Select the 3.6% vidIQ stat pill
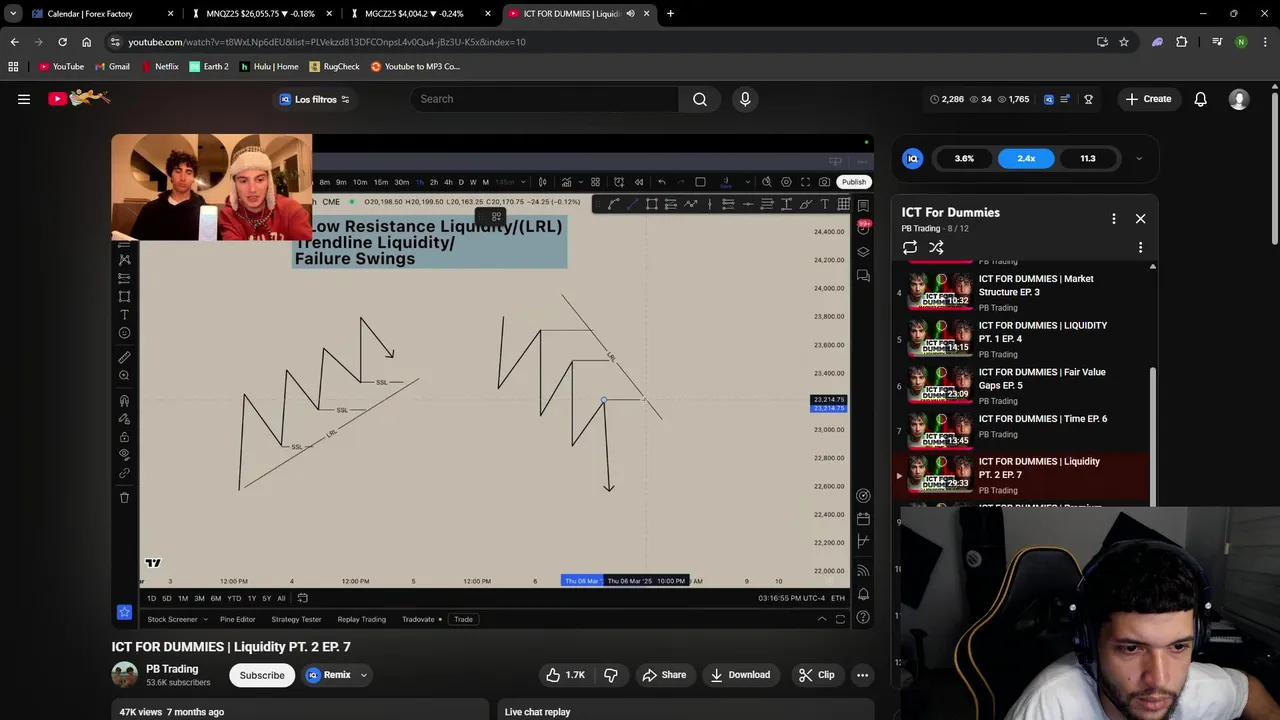The height and width of the screenshot is (720, 1280). (964, 158)
